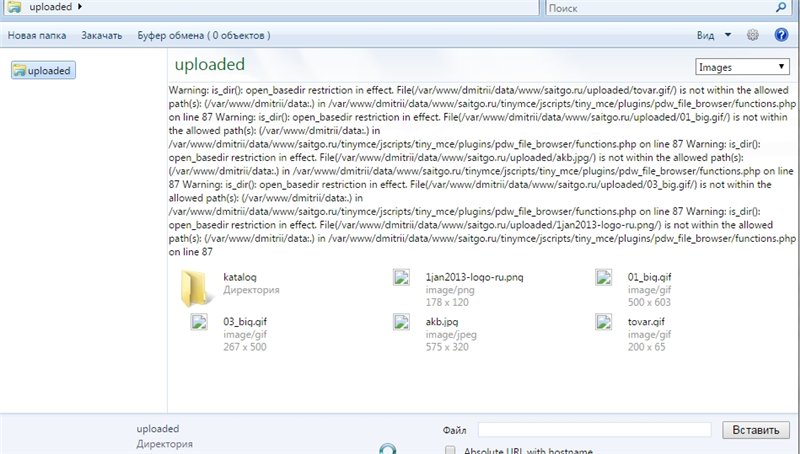
Task: Toggle Absolute URL with hostname checkbox
Action: coord(450,450)
